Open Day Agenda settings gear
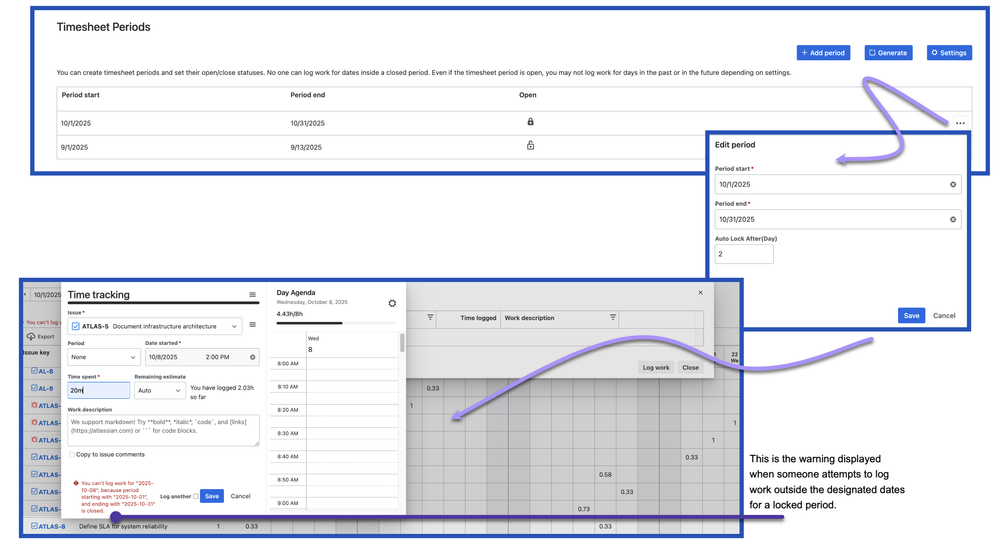Viewport: 999px width, 545px height. 392,303
